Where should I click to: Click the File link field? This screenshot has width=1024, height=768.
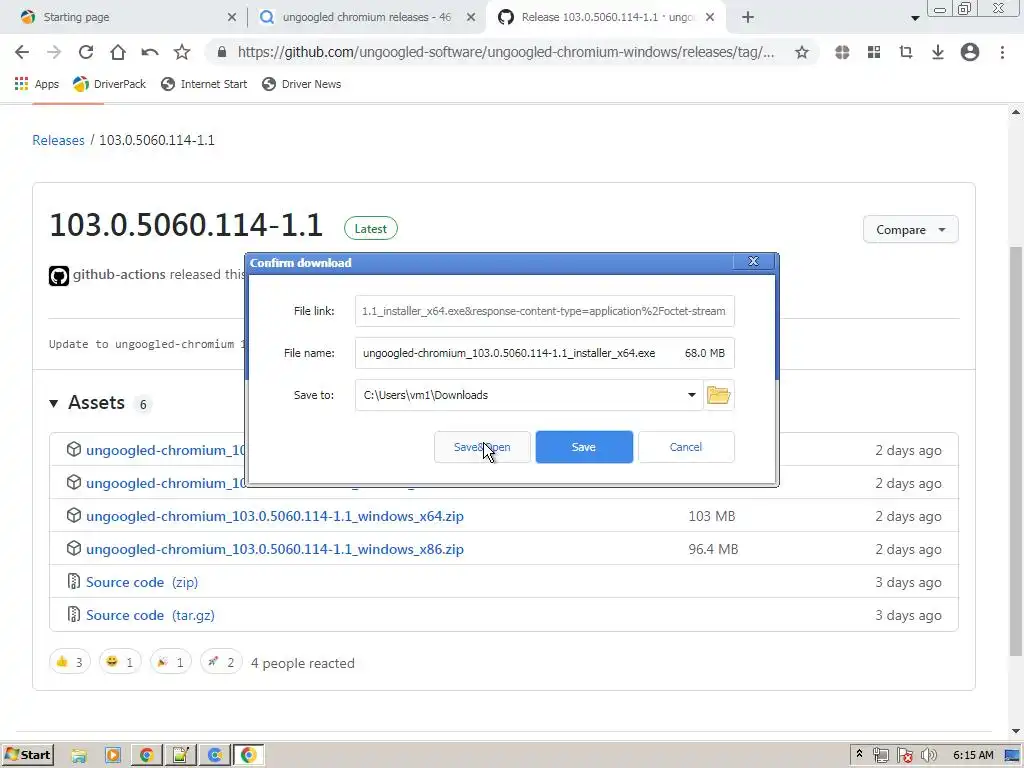click(545, 312)
